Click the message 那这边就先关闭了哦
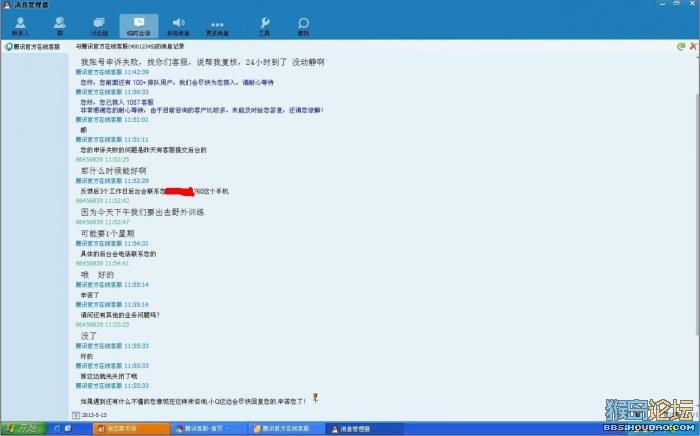 tap(109, 376)
